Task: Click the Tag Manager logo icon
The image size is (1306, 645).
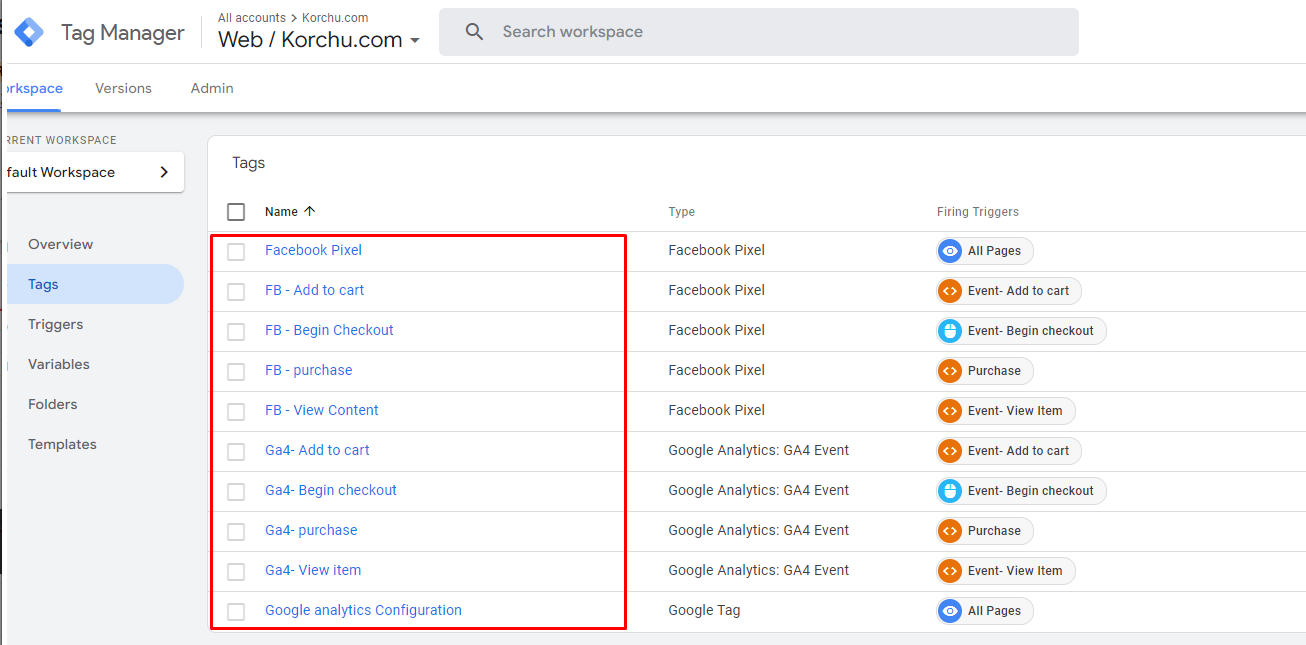Action: pos(29,32)
